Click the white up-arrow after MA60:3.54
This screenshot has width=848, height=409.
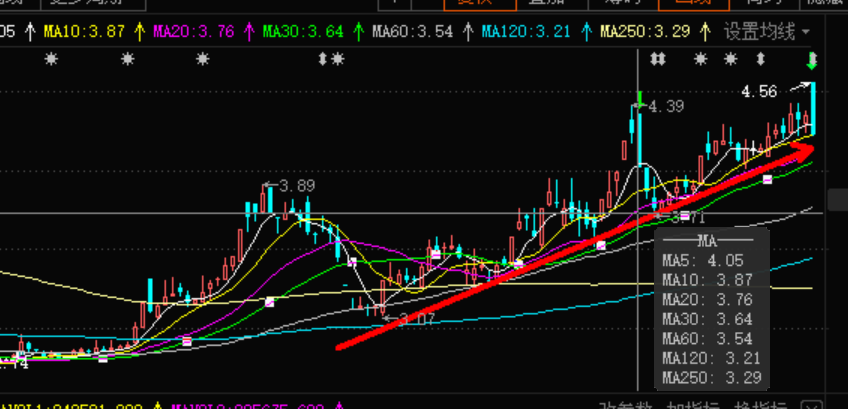(x=465, y=32)
